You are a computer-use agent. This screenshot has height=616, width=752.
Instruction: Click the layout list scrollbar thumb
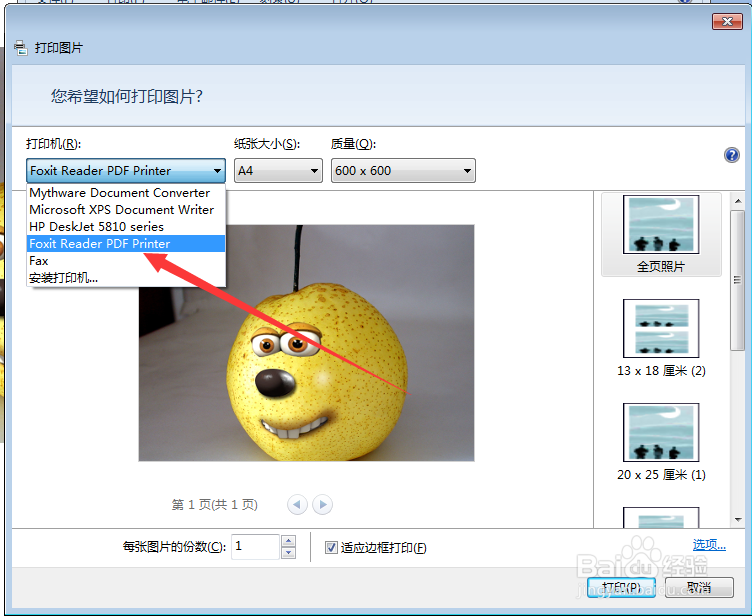click(x=738, y=280)
